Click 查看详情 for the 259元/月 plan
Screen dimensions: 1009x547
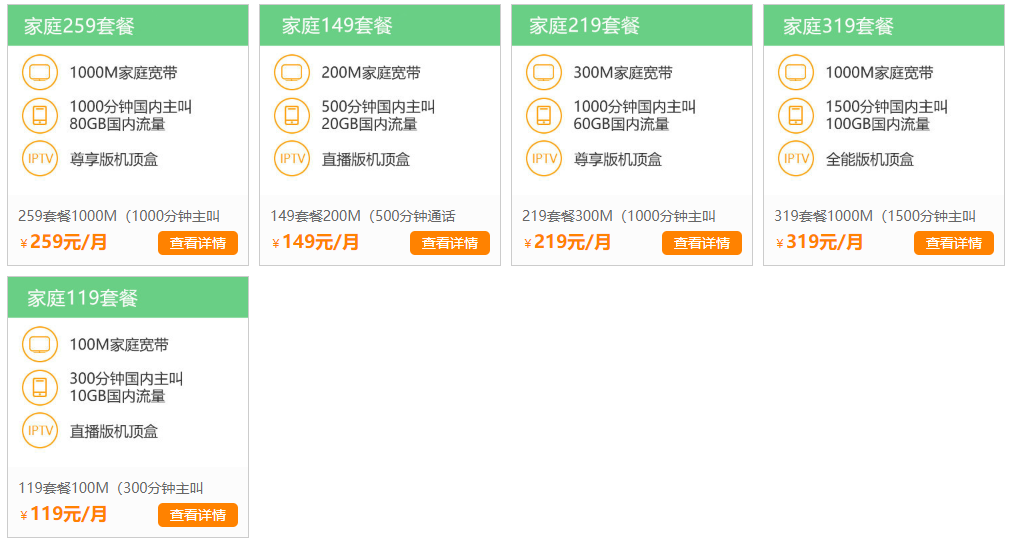pyautogui.click(x=197, y=243)
